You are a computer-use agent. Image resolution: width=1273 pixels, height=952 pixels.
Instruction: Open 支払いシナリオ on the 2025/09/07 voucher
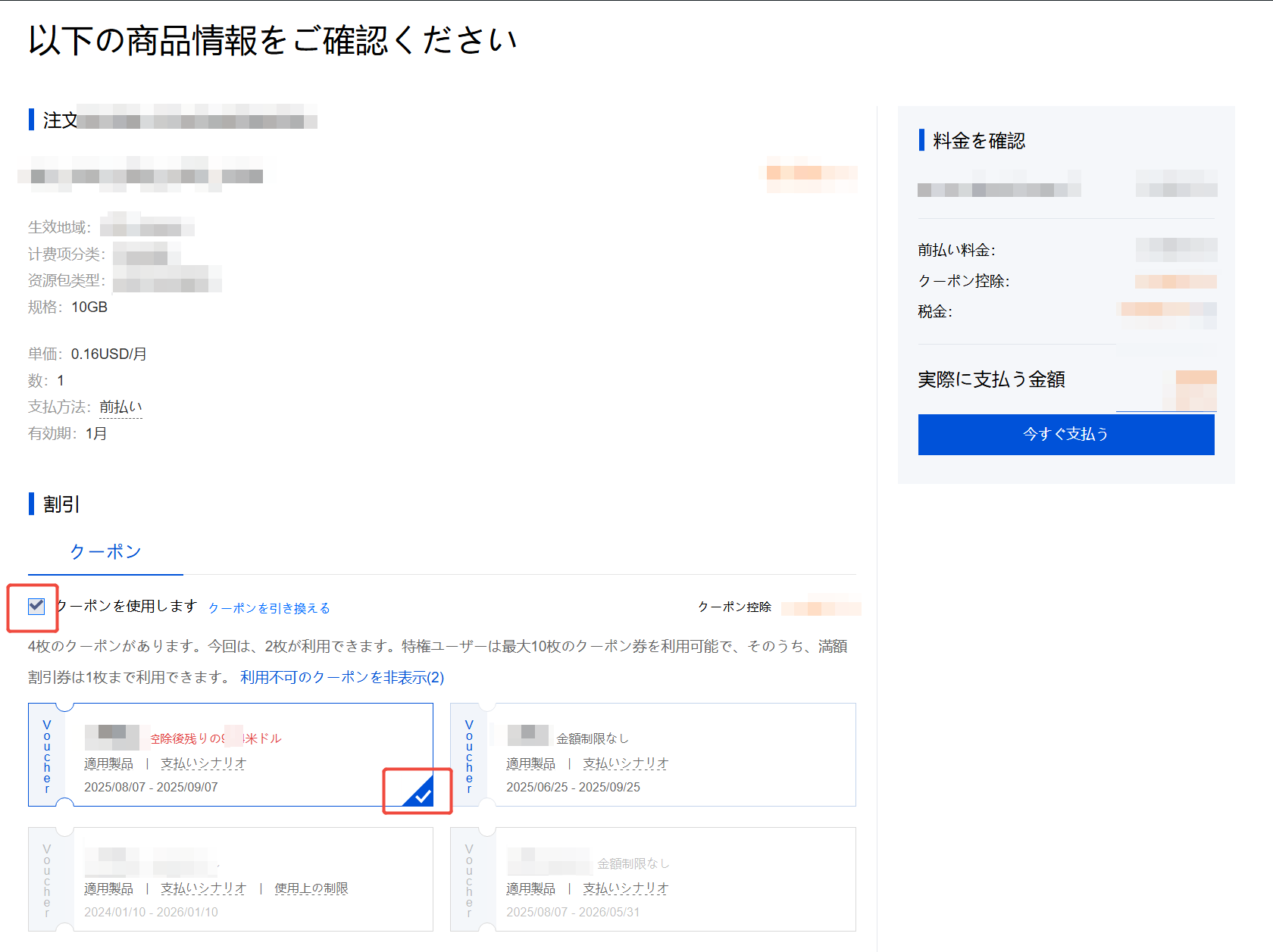point(203,763)
